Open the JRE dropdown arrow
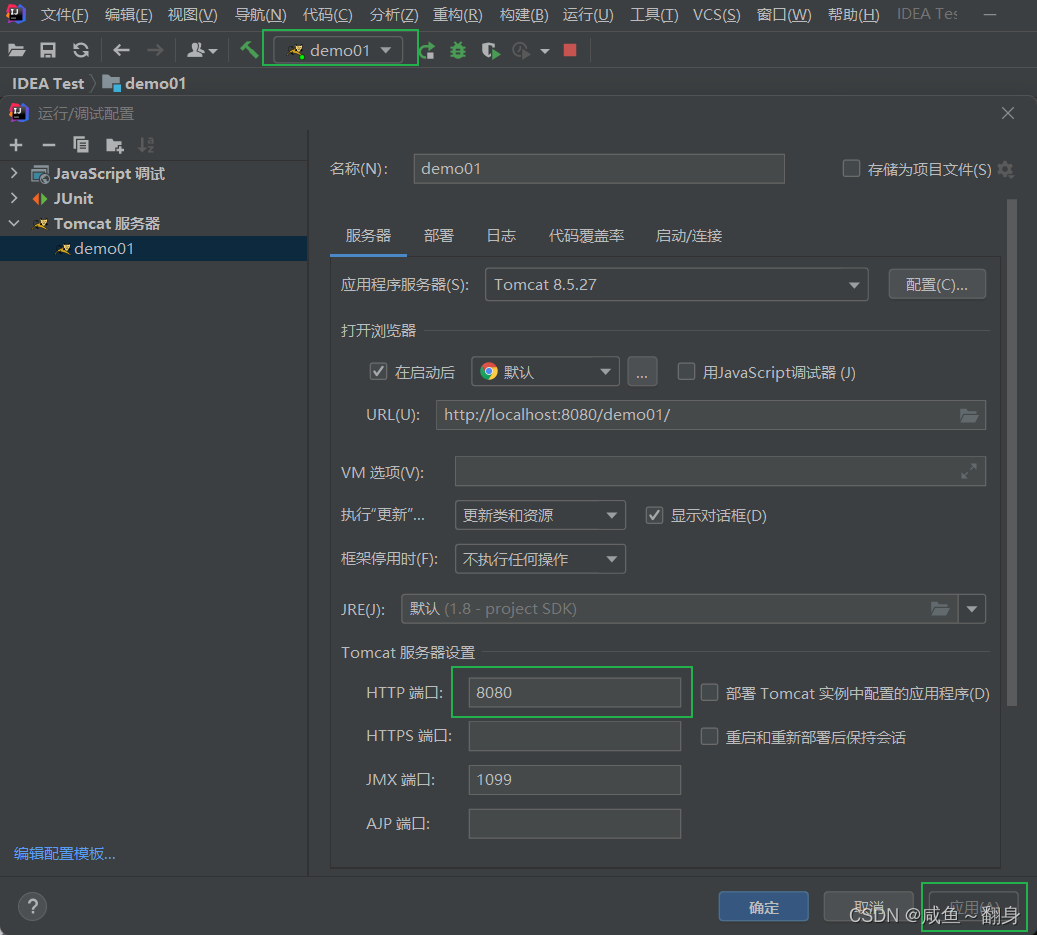The height and width of the screenshot is (935, 1037). (972, 608)
